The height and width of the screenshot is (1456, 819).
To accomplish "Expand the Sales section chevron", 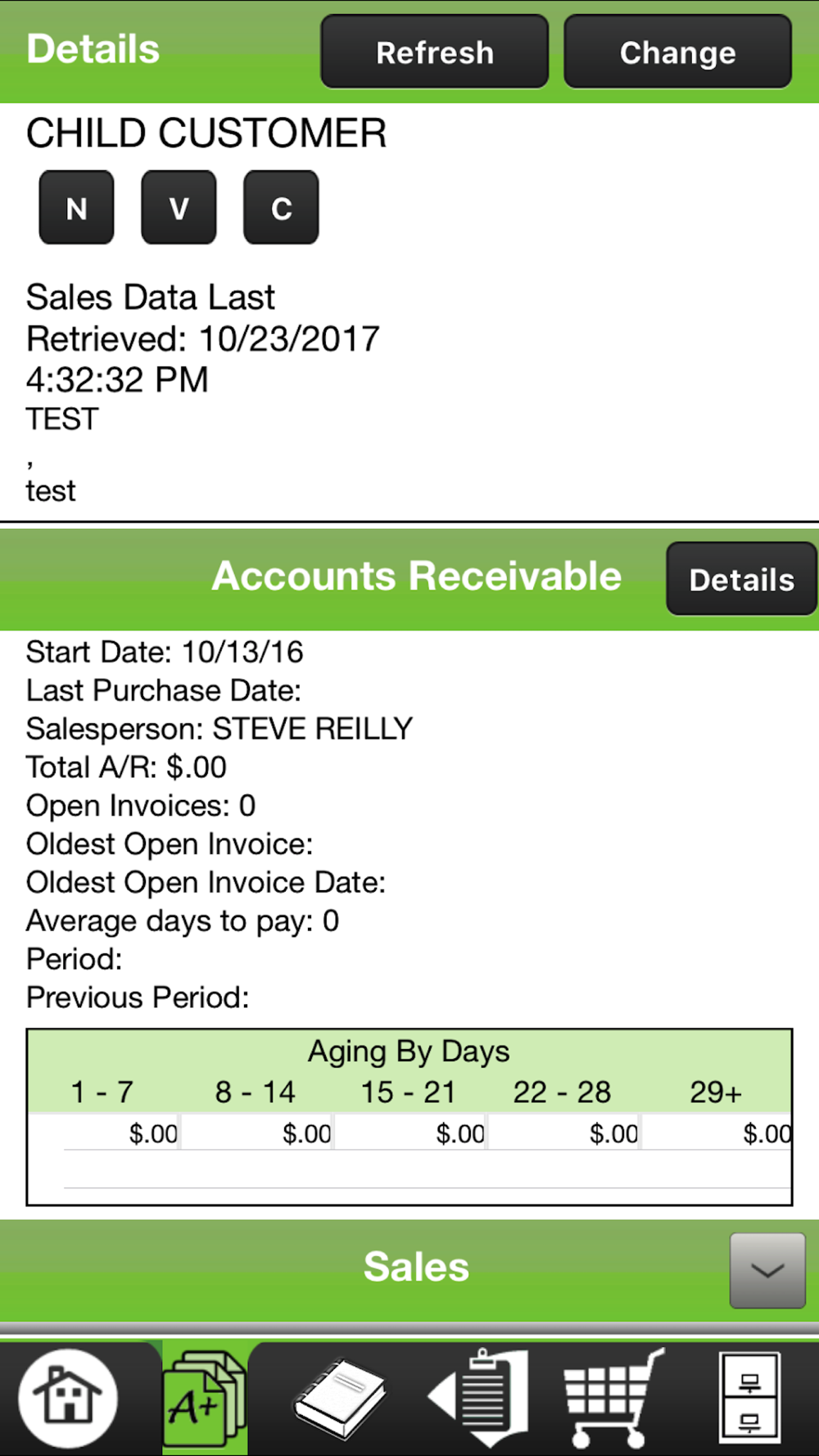I will (x=767, y=1270).
